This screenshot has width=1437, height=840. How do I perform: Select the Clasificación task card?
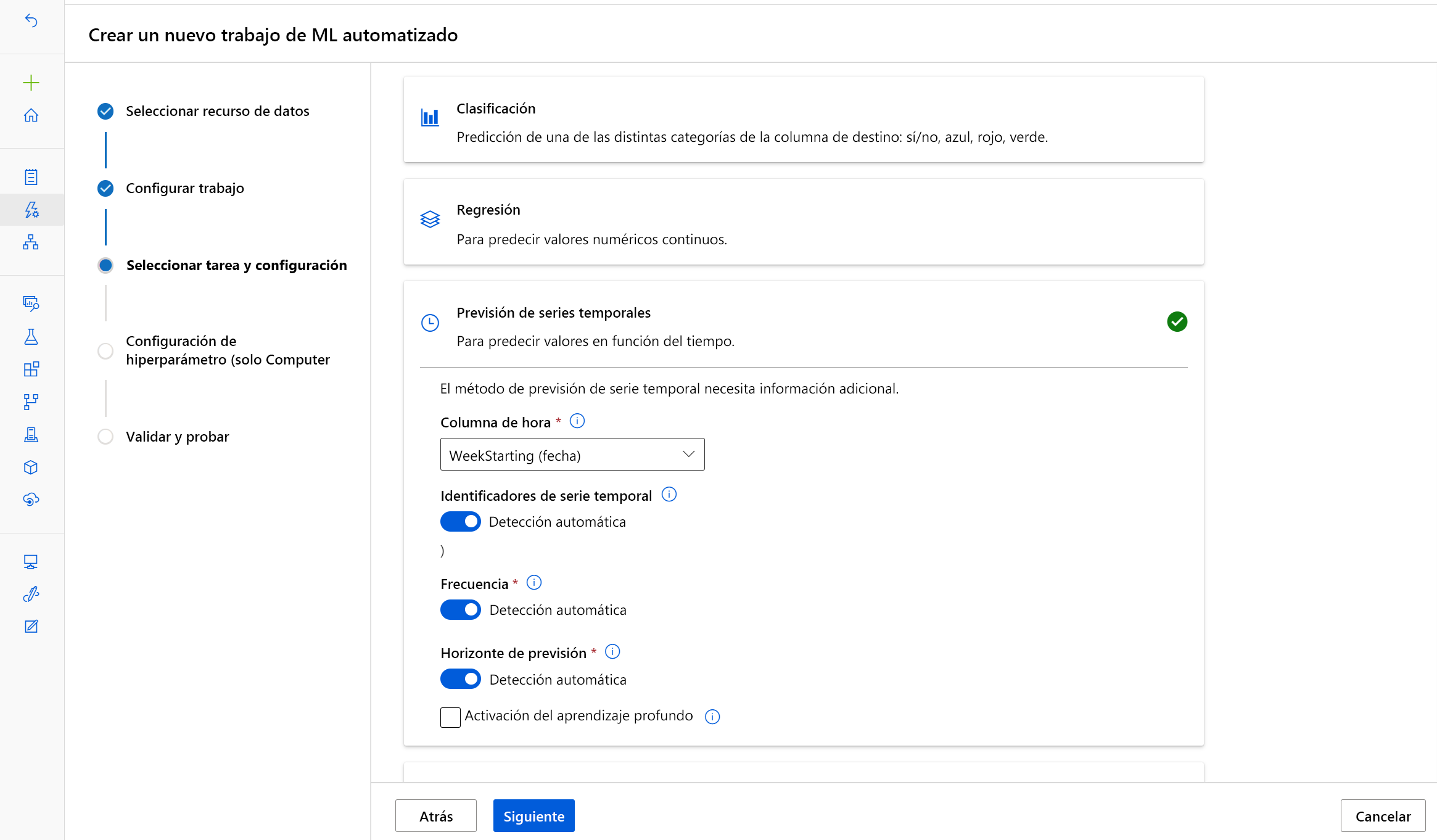pos(804,120)
